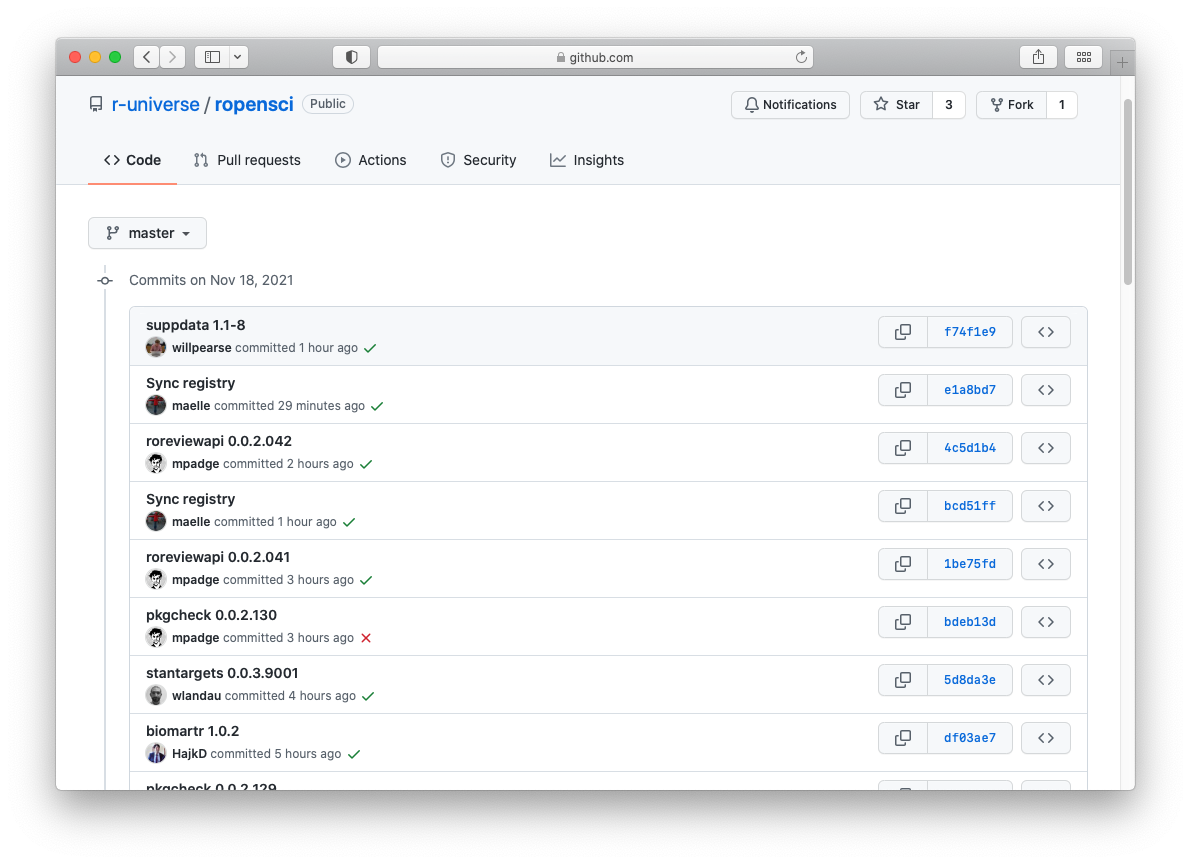The image size is (1191, 864).
Task: Open Safari privacy report shield
Action: click(x=352, y=57)
